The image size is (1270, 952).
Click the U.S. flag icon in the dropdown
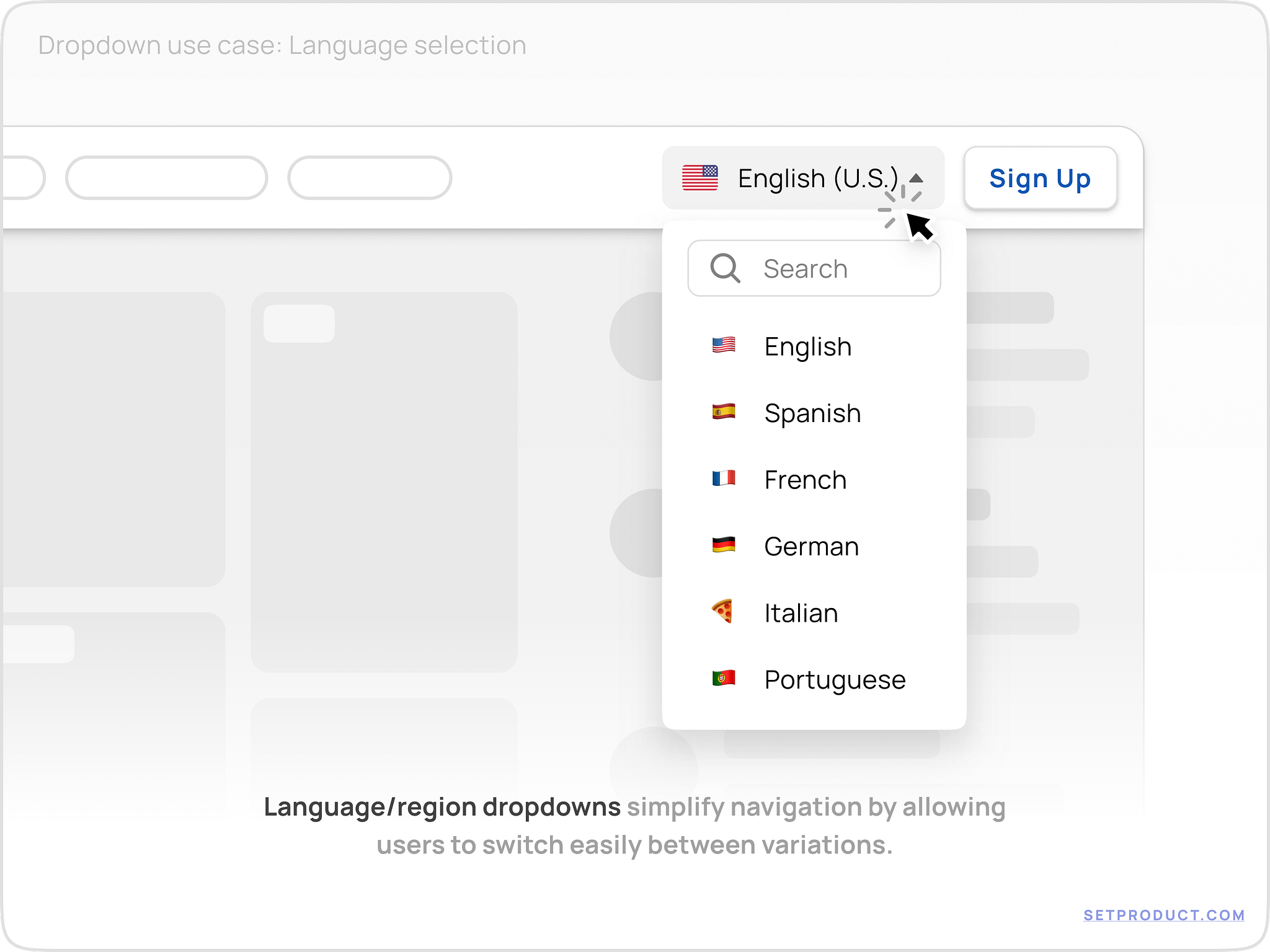(x=722, y=346)
